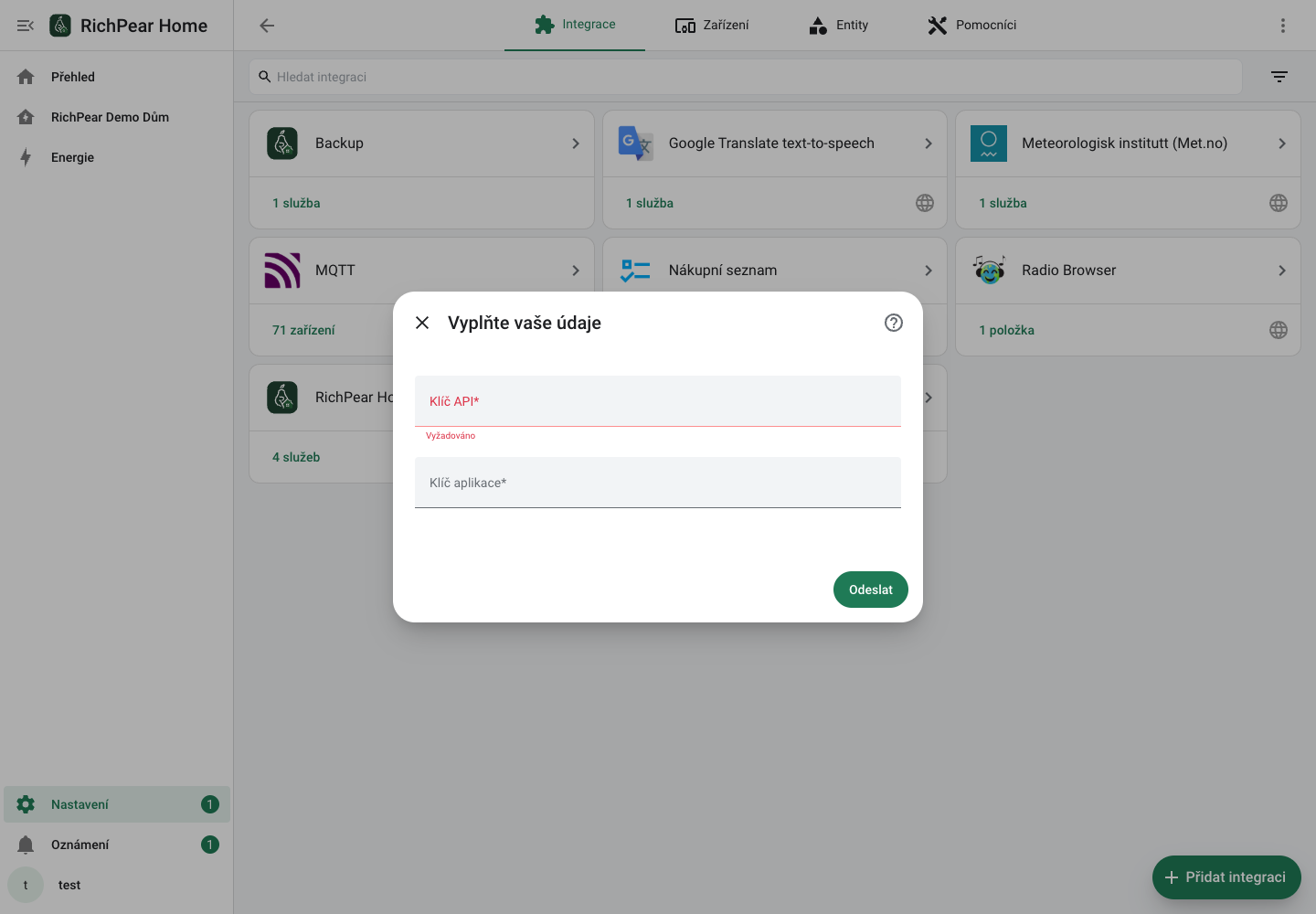Click the test username in sidebar
The image size is (1316, 914).
(69, 885)
